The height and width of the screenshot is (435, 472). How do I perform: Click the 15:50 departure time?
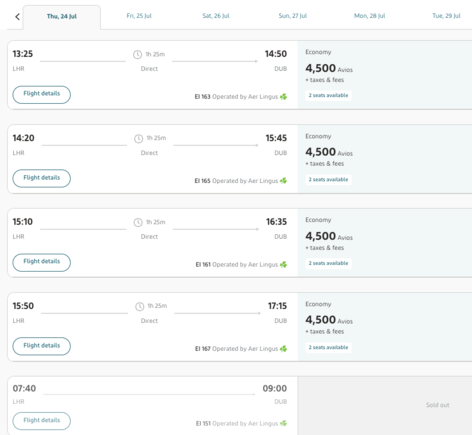coord(23,306)
